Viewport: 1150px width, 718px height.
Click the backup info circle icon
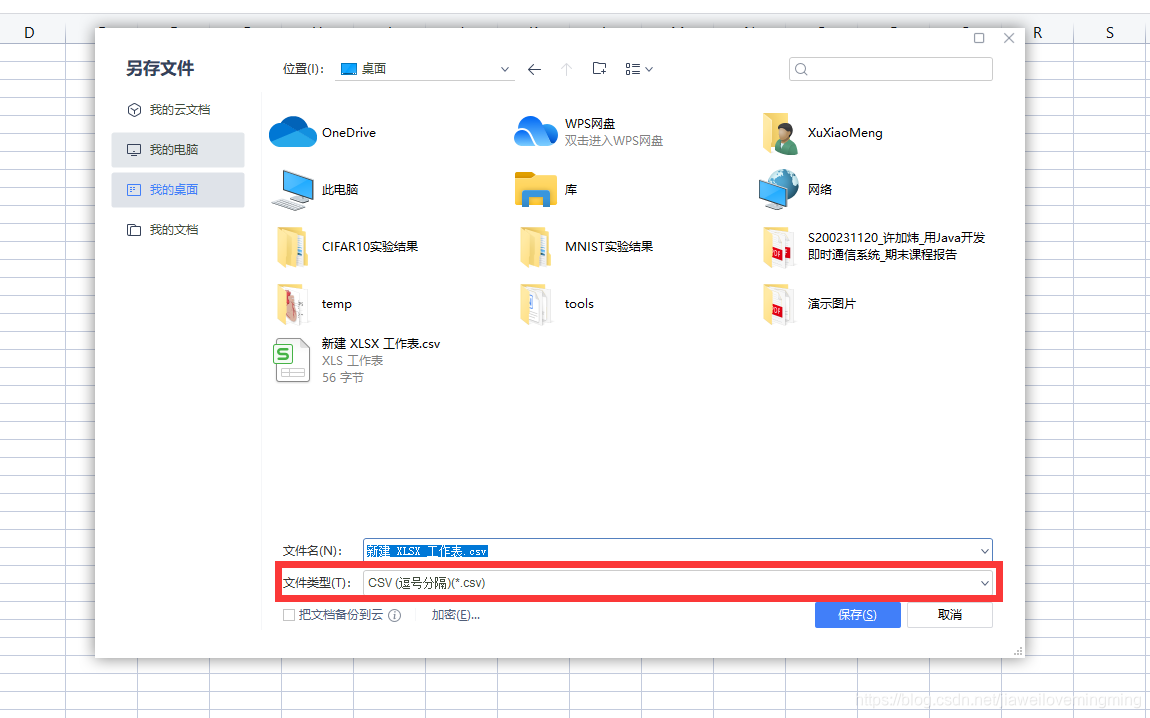tap(395, 615)
